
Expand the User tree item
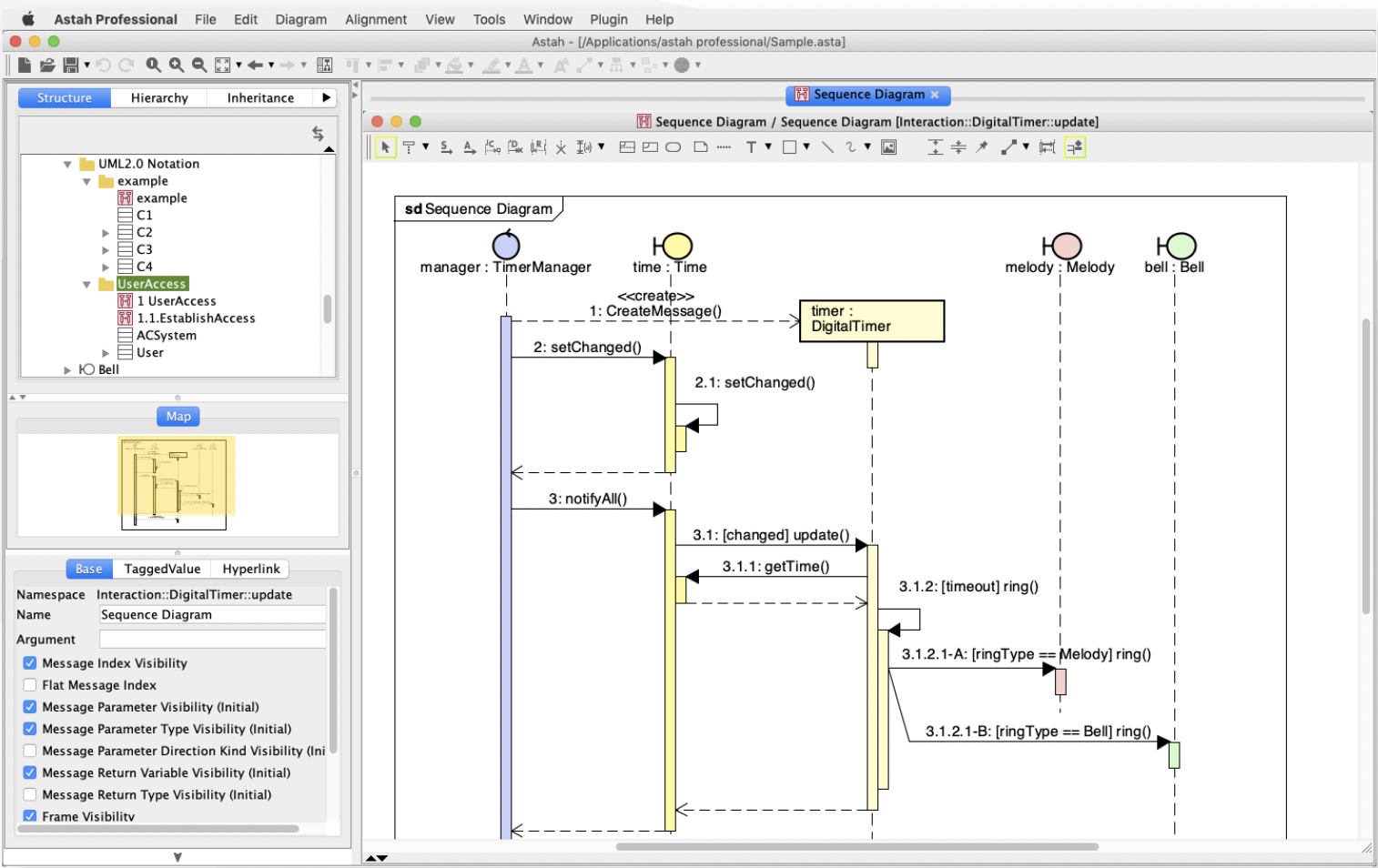106,352
